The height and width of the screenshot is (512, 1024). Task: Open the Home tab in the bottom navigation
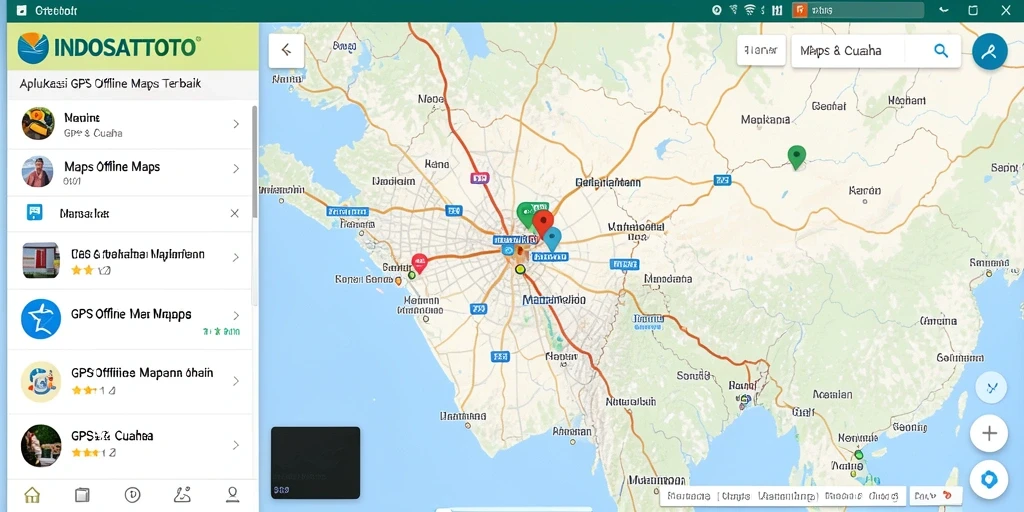(x=32, y=495)
